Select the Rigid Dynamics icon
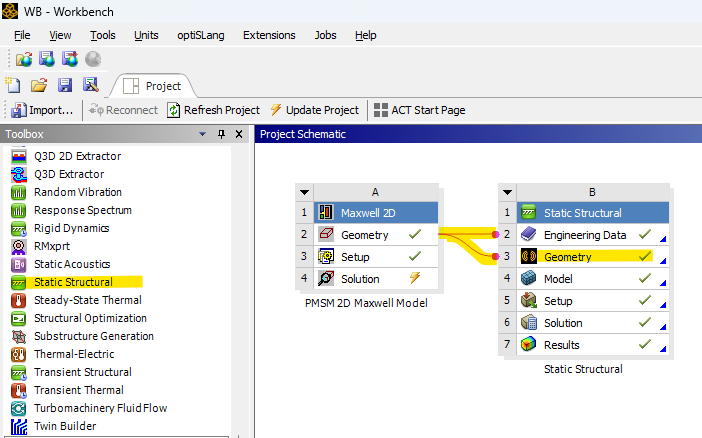702x438 pixels. coord(19,228)
